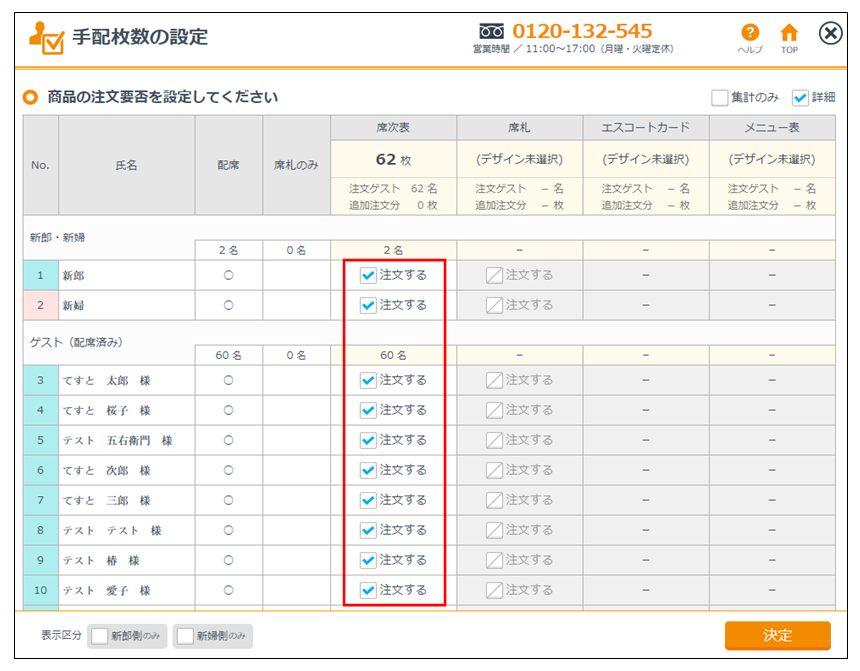This screenshot has width=860, height=671.
Task: Click the 手配枚数の設定 title icon
Action: pyautogui.click(x=46, y=37)
